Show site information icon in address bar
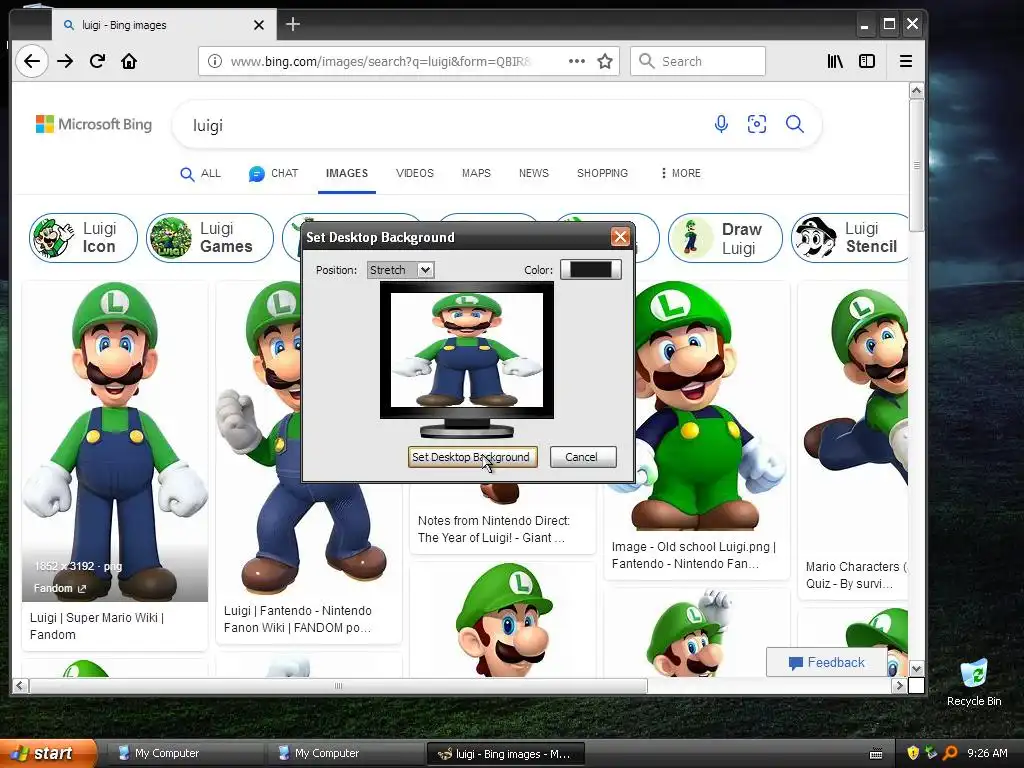1024x768 pixels. (x=214, y=61)
